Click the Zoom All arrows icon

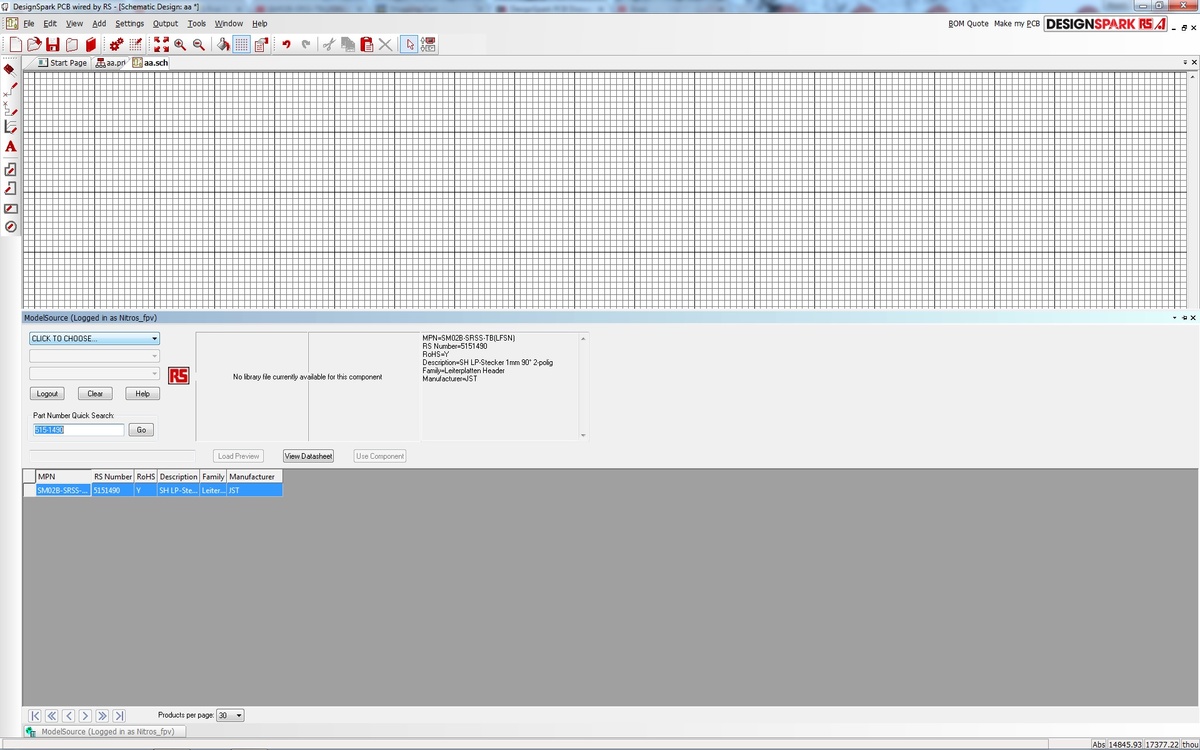[161, 44]
